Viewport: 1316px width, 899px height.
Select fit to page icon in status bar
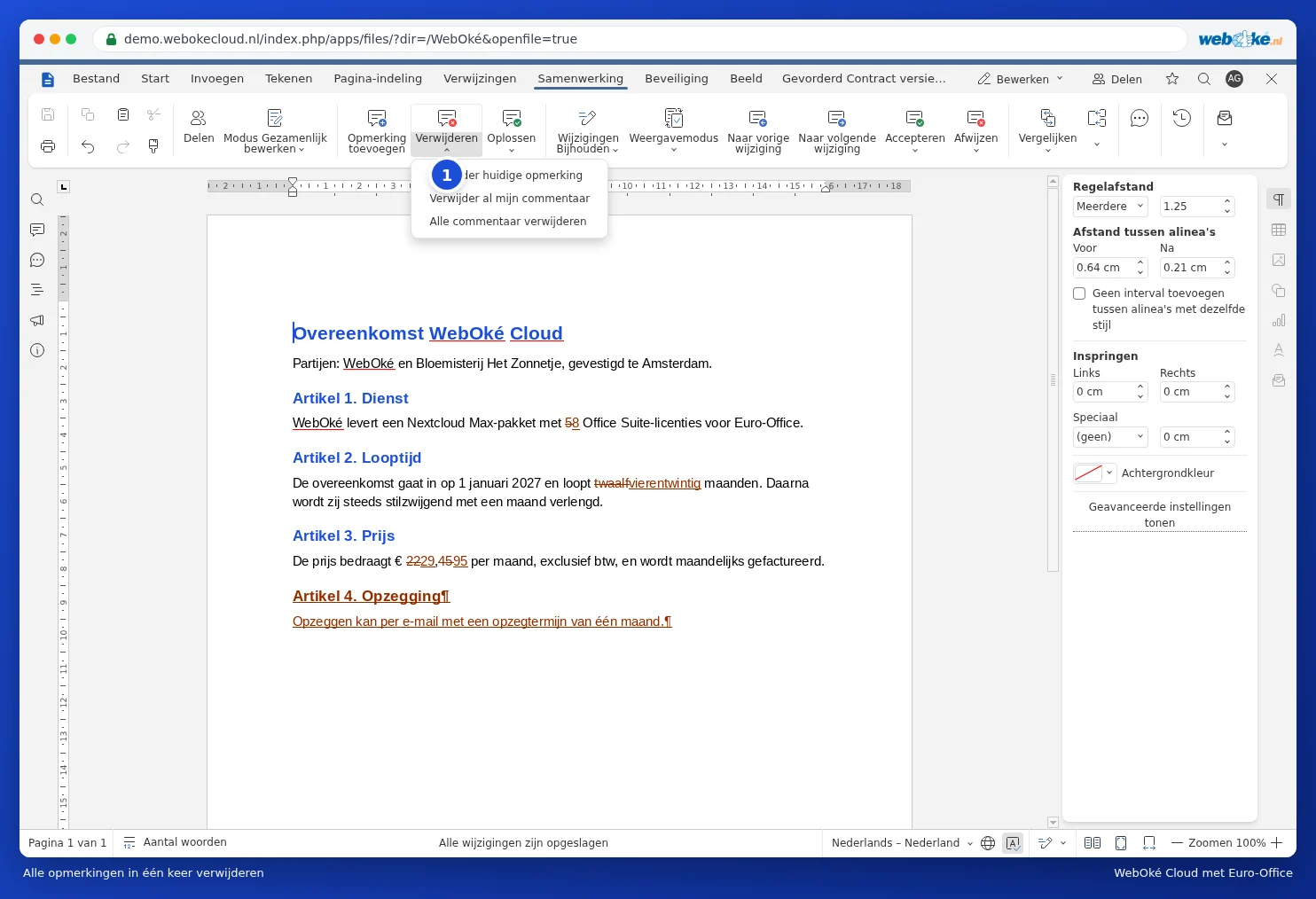point(1121,843)
